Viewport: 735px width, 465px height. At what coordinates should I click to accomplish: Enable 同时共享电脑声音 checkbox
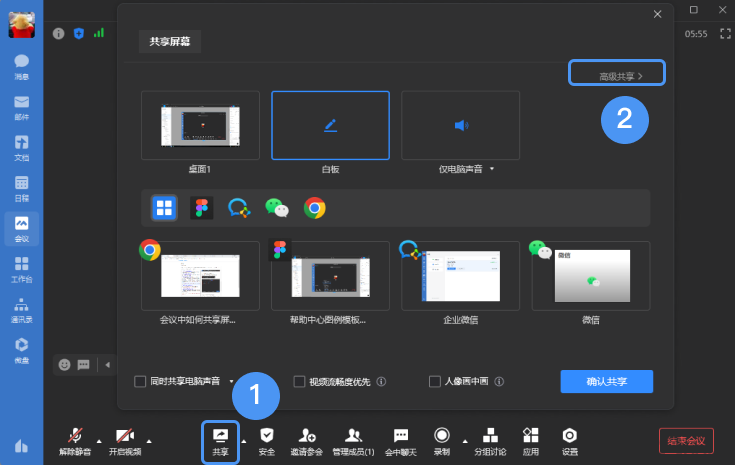[140, 381]
